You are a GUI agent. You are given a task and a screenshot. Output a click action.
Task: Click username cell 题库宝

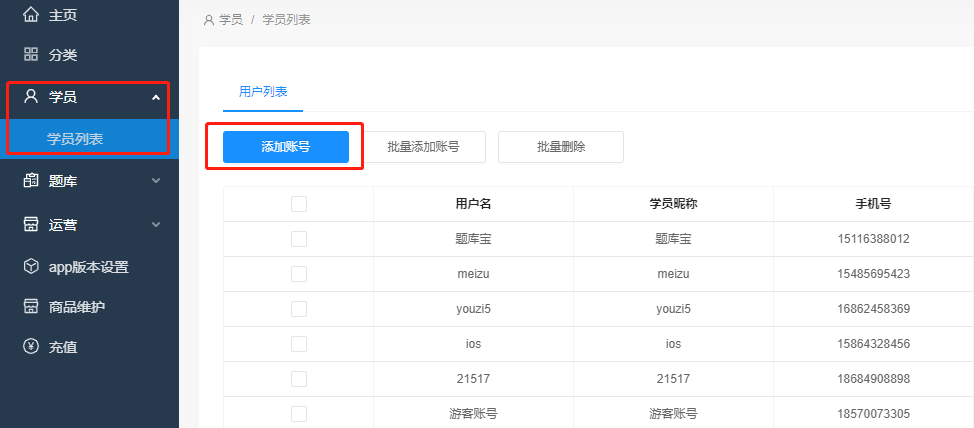[473, 239]
